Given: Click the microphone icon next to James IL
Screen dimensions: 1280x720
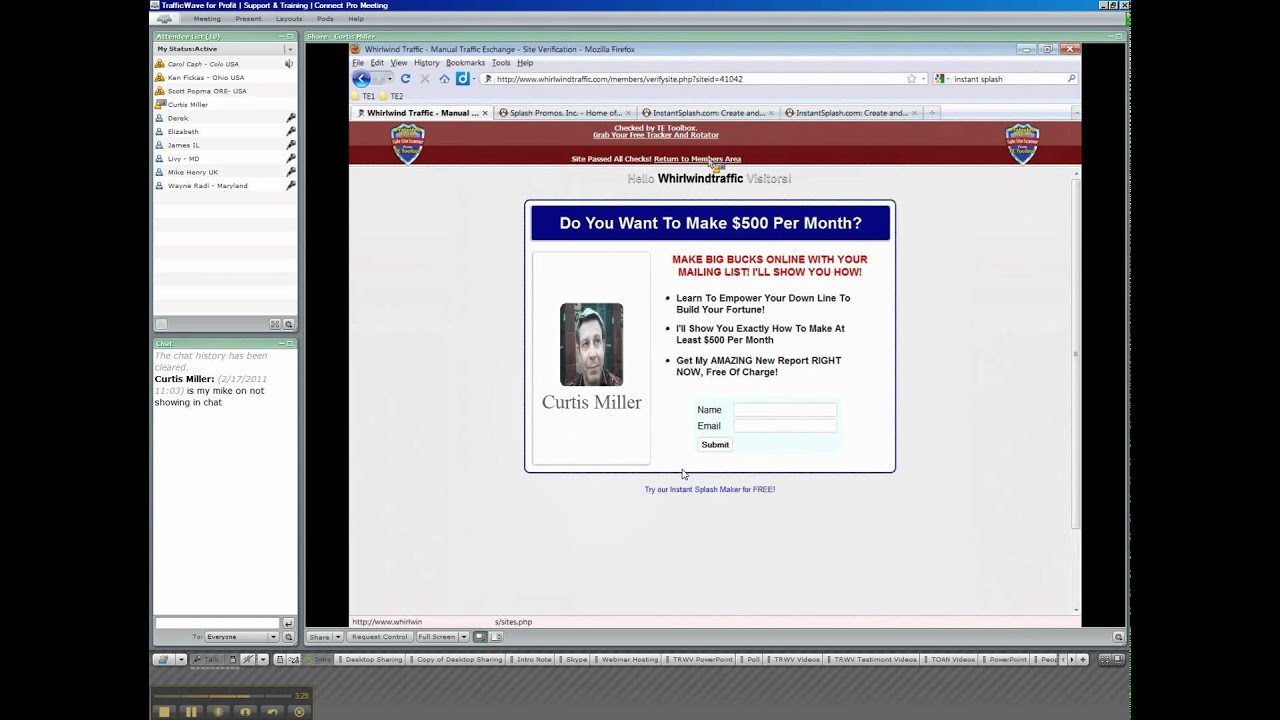Looking at the screenshot, I should click(x=291, y=145).
